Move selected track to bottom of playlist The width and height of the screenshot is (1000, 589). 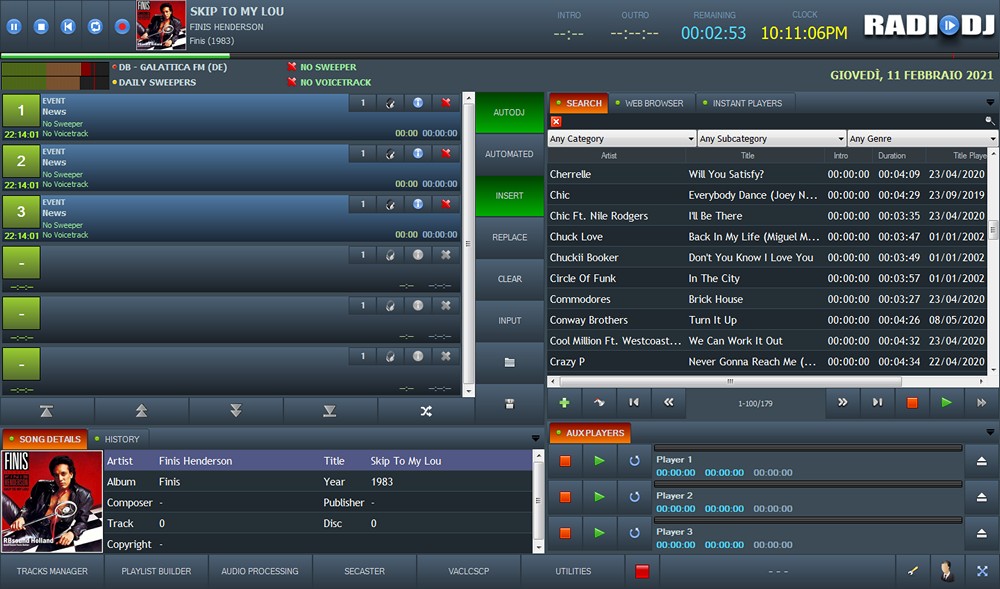(330, 411)
